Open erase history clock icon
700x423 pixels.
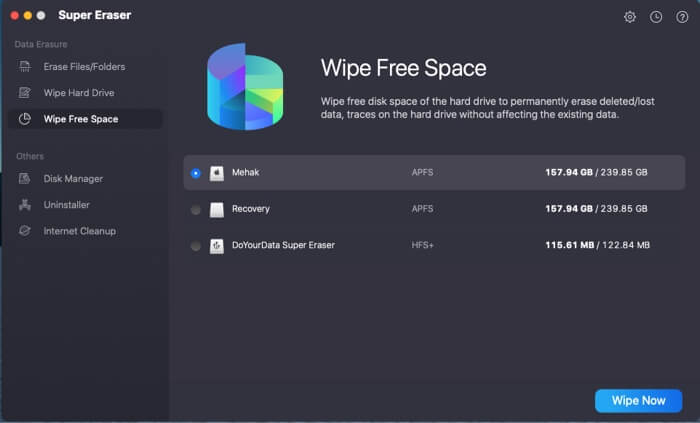(656, 17)
